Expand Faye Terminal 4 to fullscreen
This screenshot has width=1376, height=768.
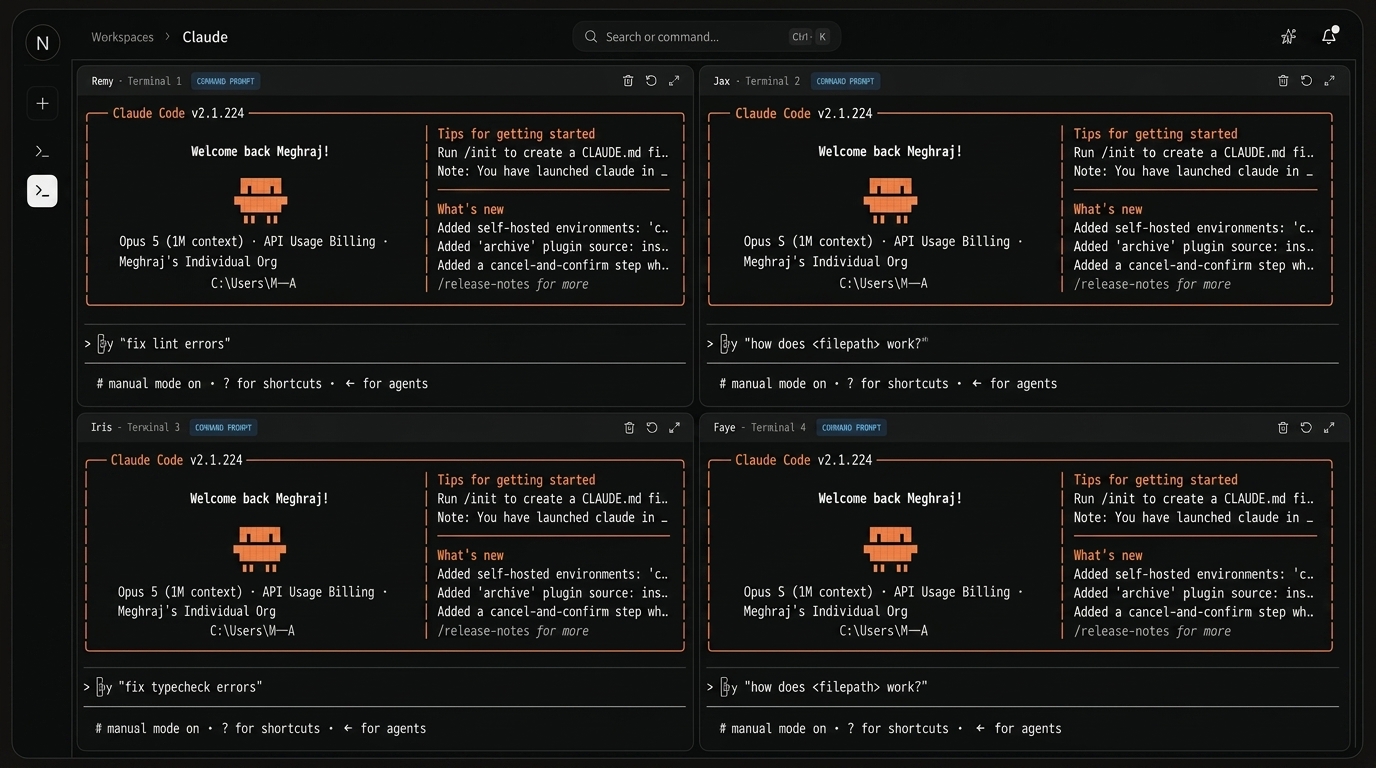point(1329,428)
